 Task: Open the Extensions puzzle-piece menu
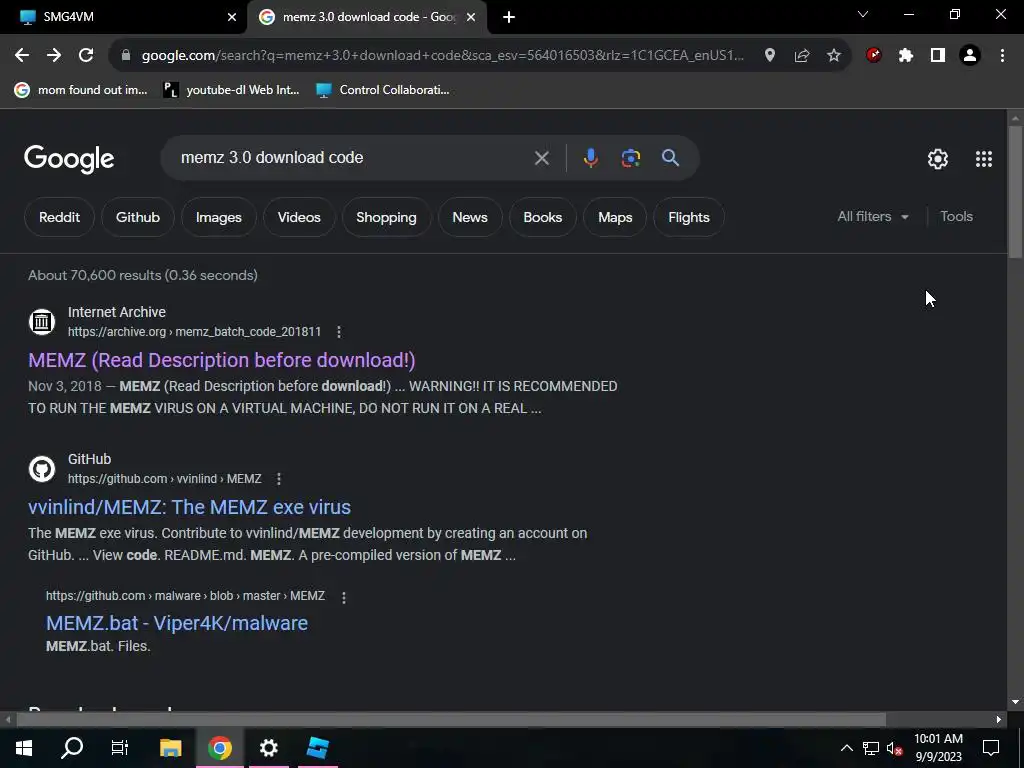pos(905,56)
